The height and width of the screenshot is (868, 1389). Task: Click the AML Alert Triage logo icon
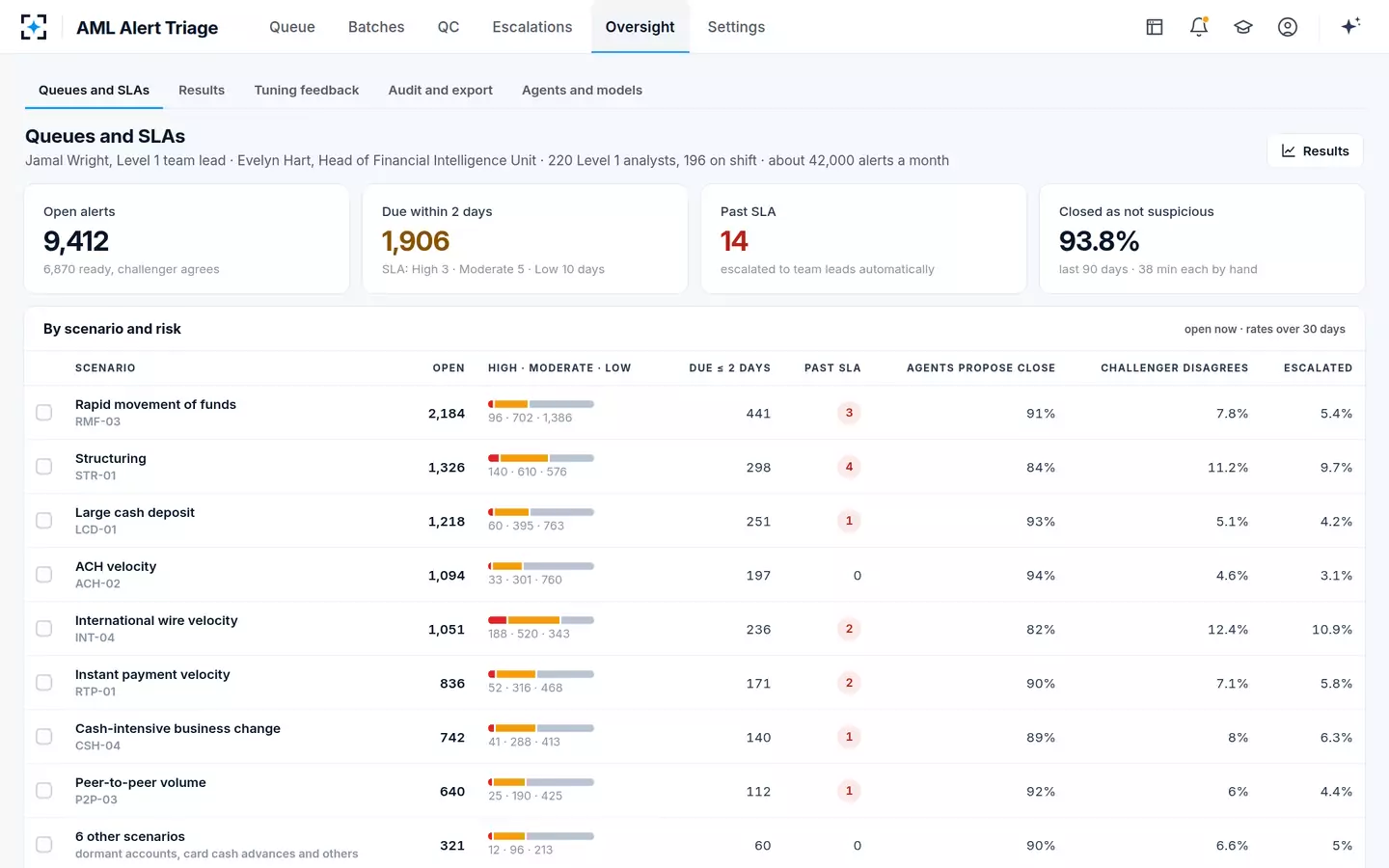pyautogui.click(x=34, y=27)
